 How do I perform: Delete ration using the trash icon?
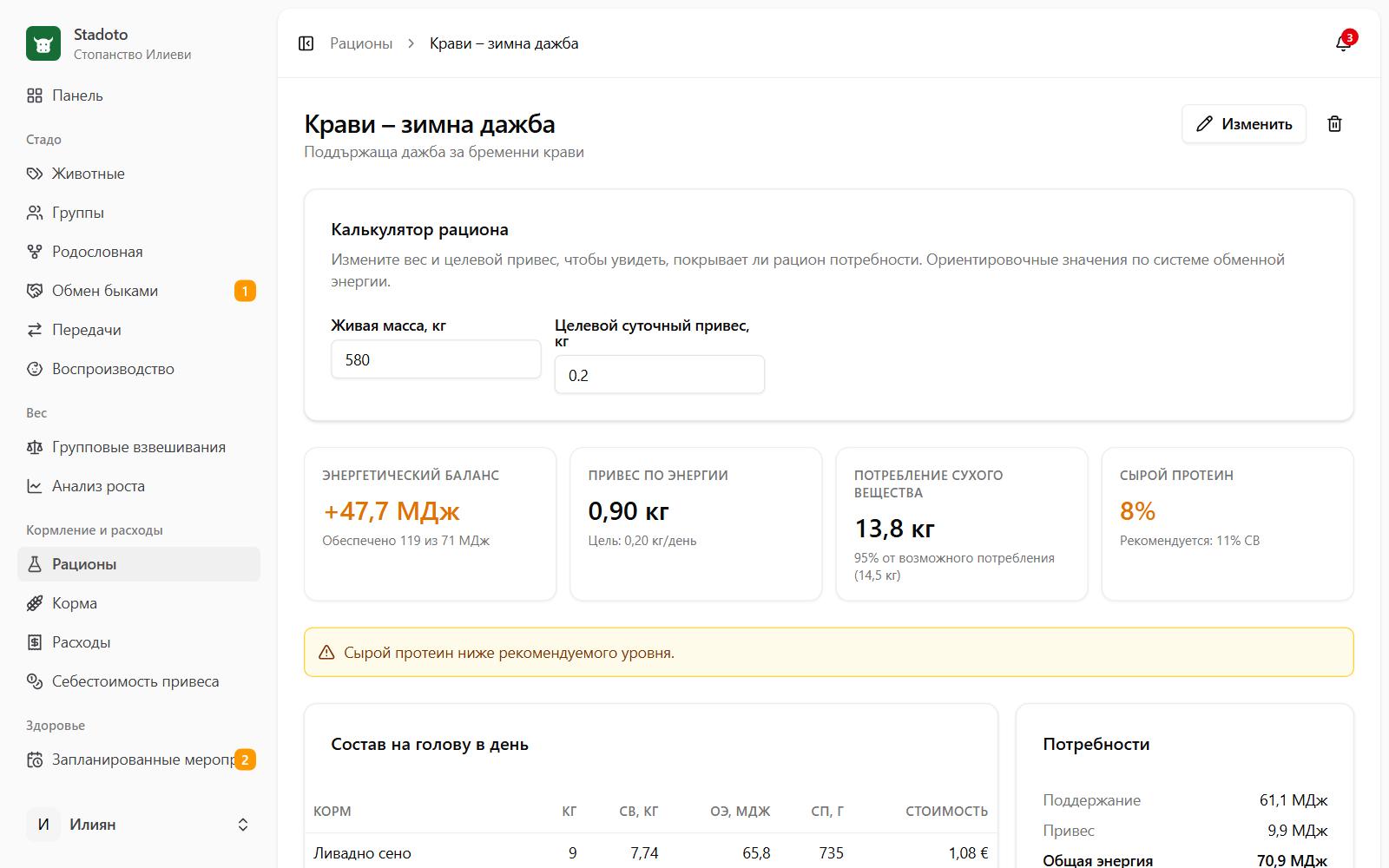1335,124
